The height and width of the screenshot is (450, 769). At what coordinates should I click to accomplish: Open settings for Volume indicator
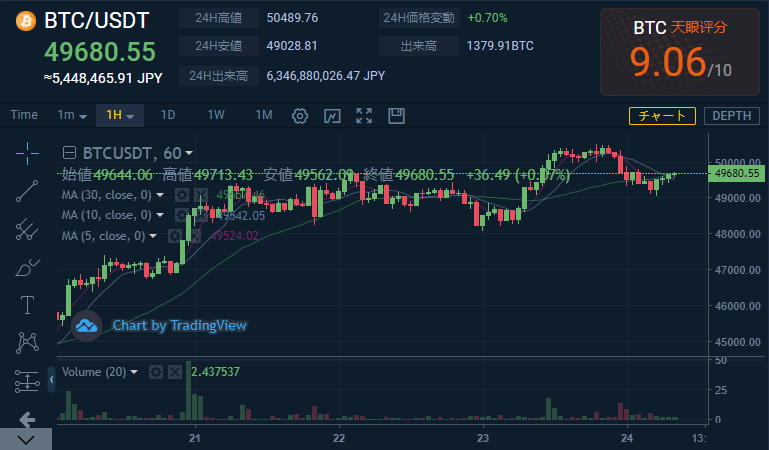pos(155,372)
